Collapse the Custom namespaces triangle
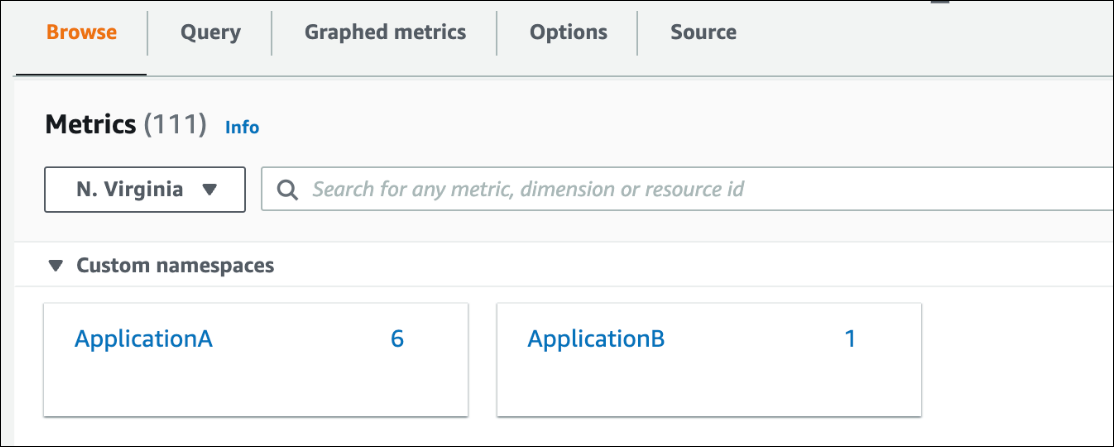Screen dimensions: 1114x447 pos(56,266)
